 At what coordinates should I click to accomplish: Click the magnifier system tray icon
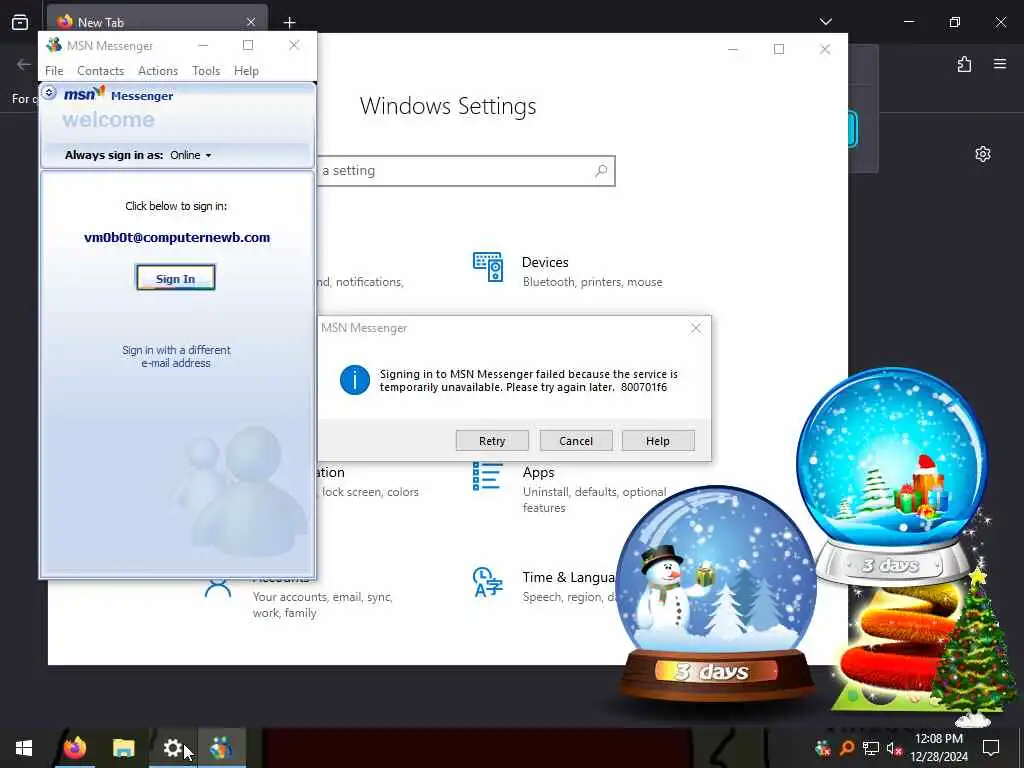coord(847,748)
